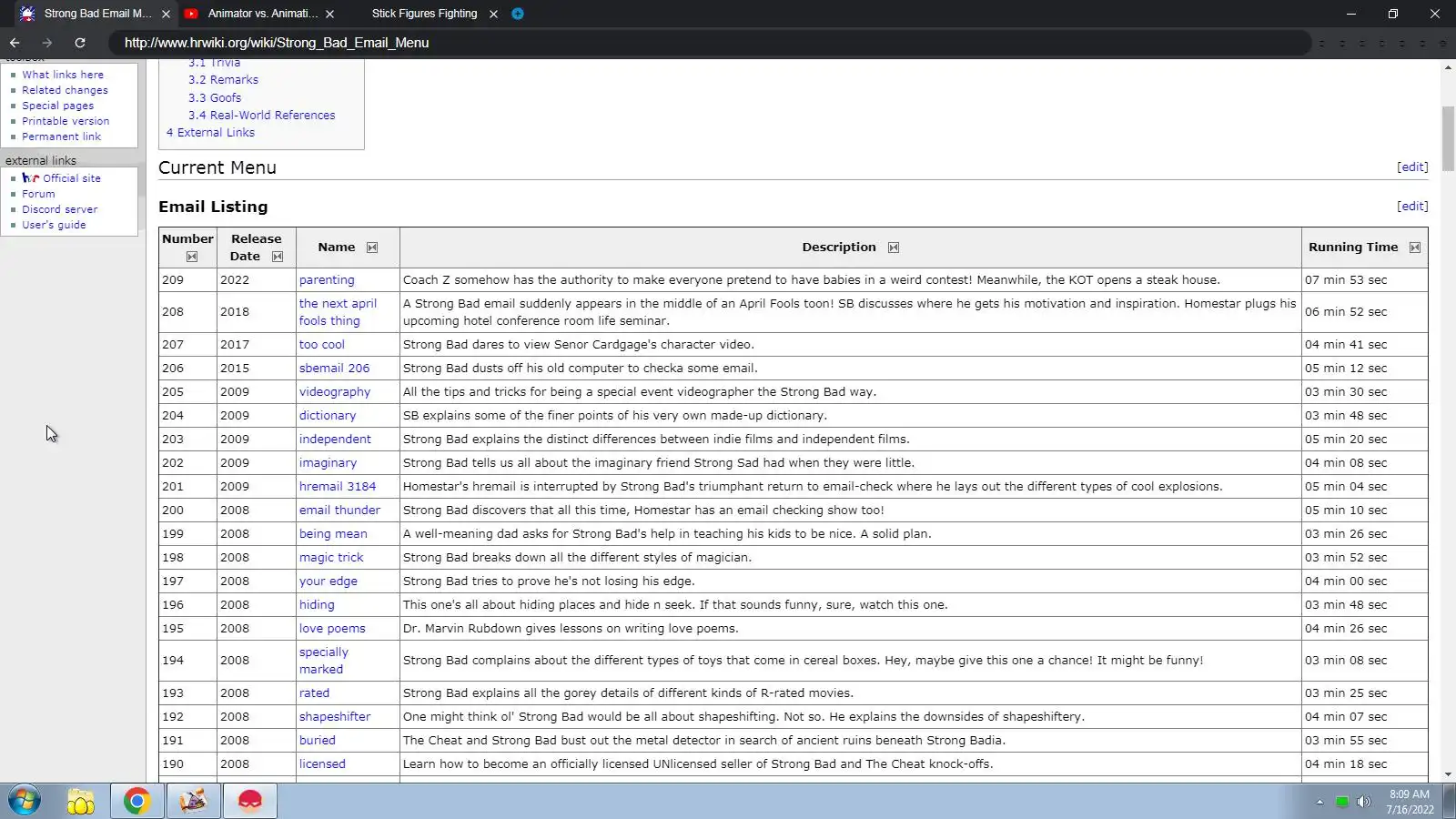The width and height of the screenshot is (1456, 819).
Task: Open the 'sbemail 206' email page
Action: [x=335, y=369]
